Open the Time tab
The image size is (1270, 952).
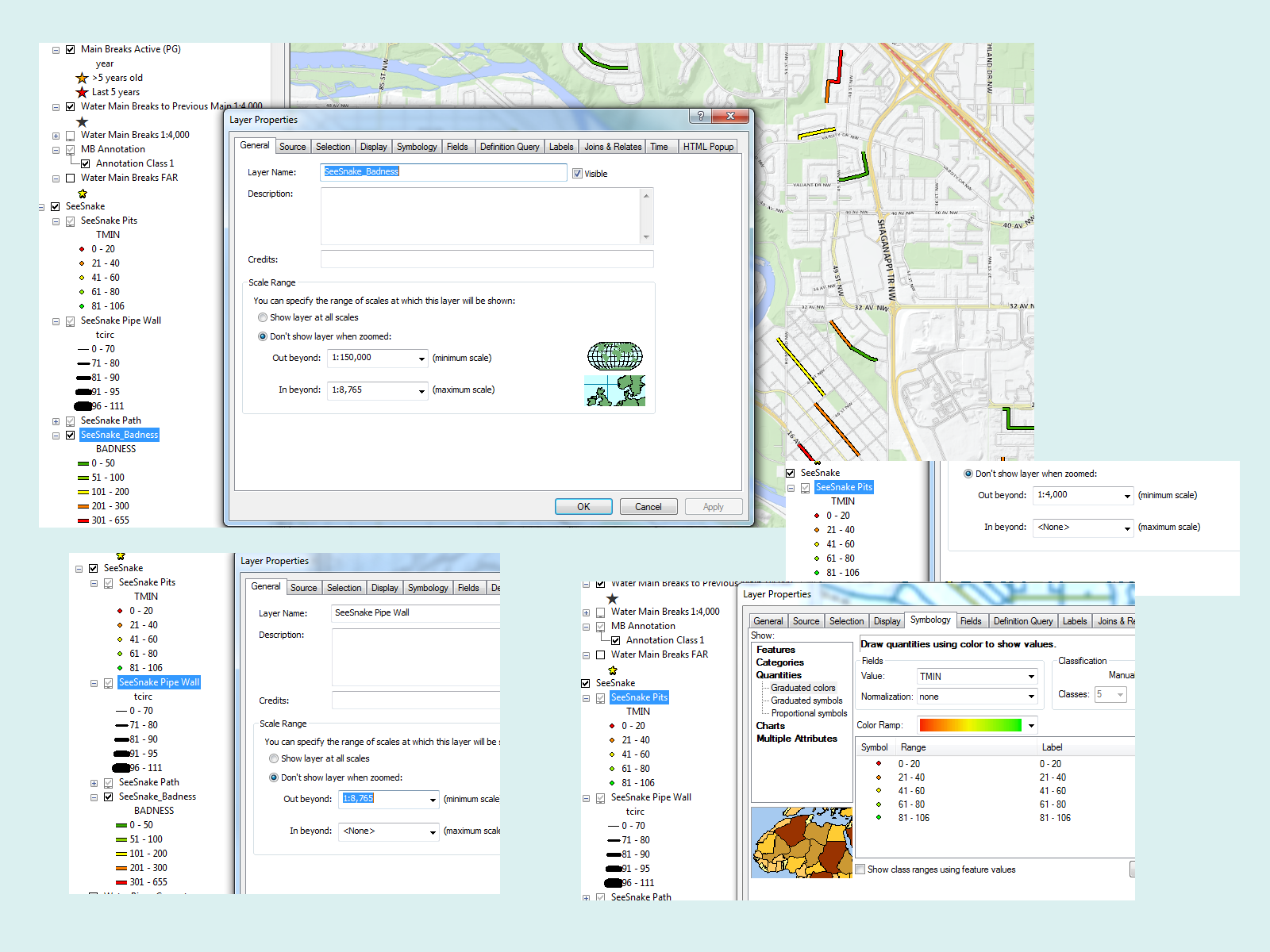pyautogui.click(x=659, y=147)
